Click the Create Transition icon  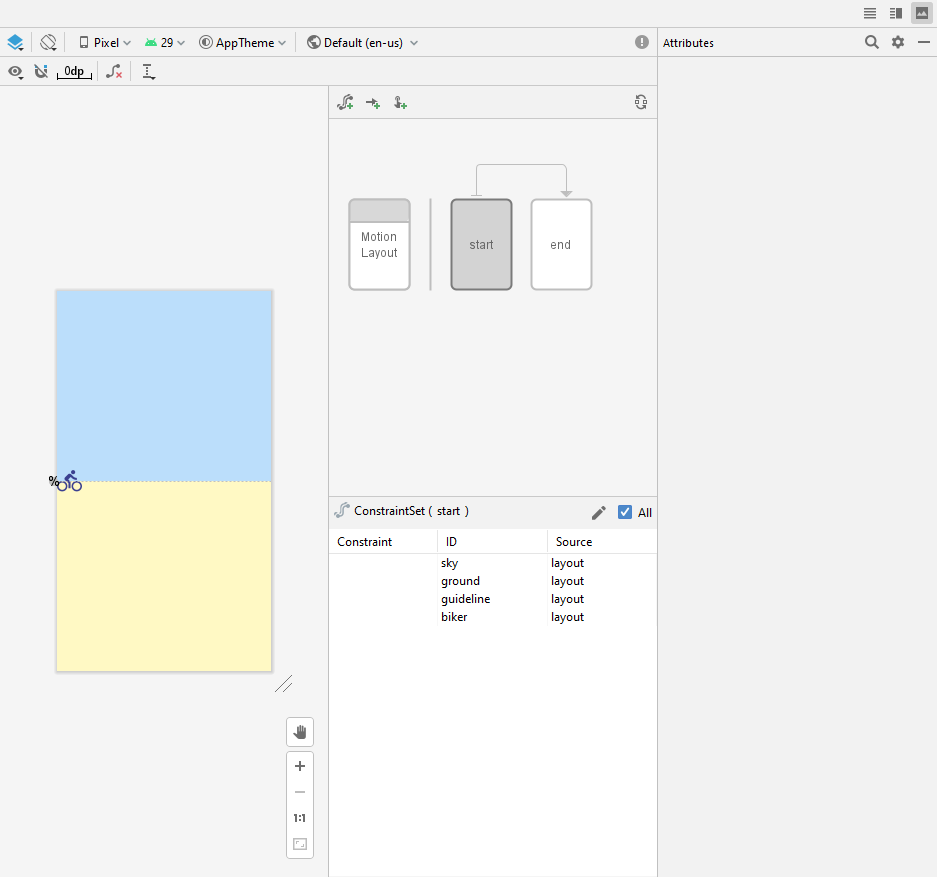point(373,102)
